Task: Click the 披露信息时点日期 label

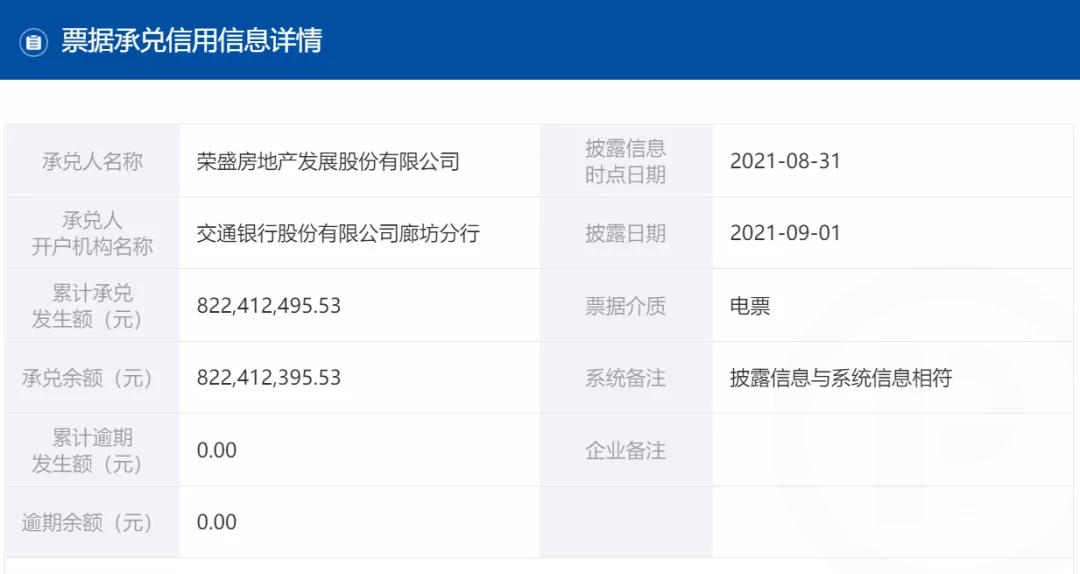Action: [625, 161]
